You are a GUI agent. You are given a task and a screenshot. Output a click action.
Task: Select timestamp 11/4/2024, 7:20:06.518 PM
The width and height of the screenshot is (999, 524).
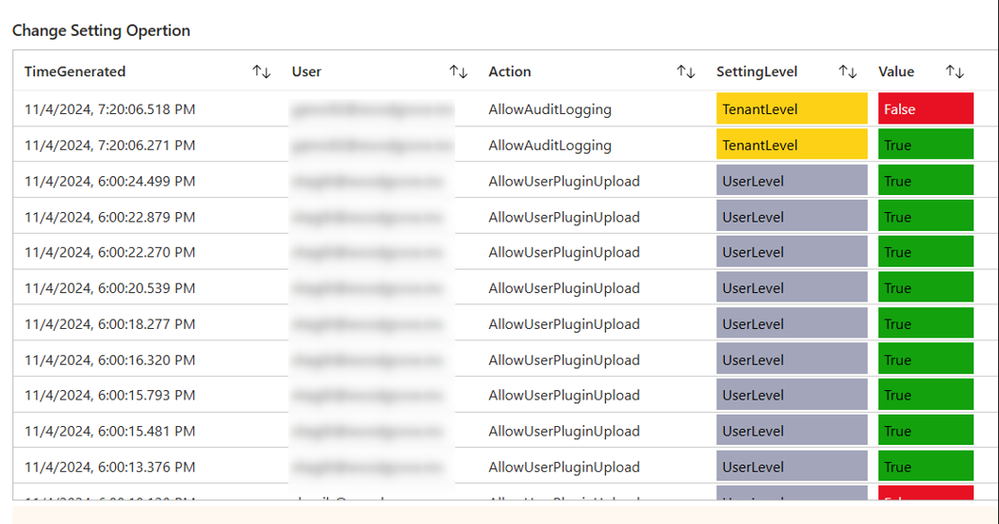click(110, 109)
